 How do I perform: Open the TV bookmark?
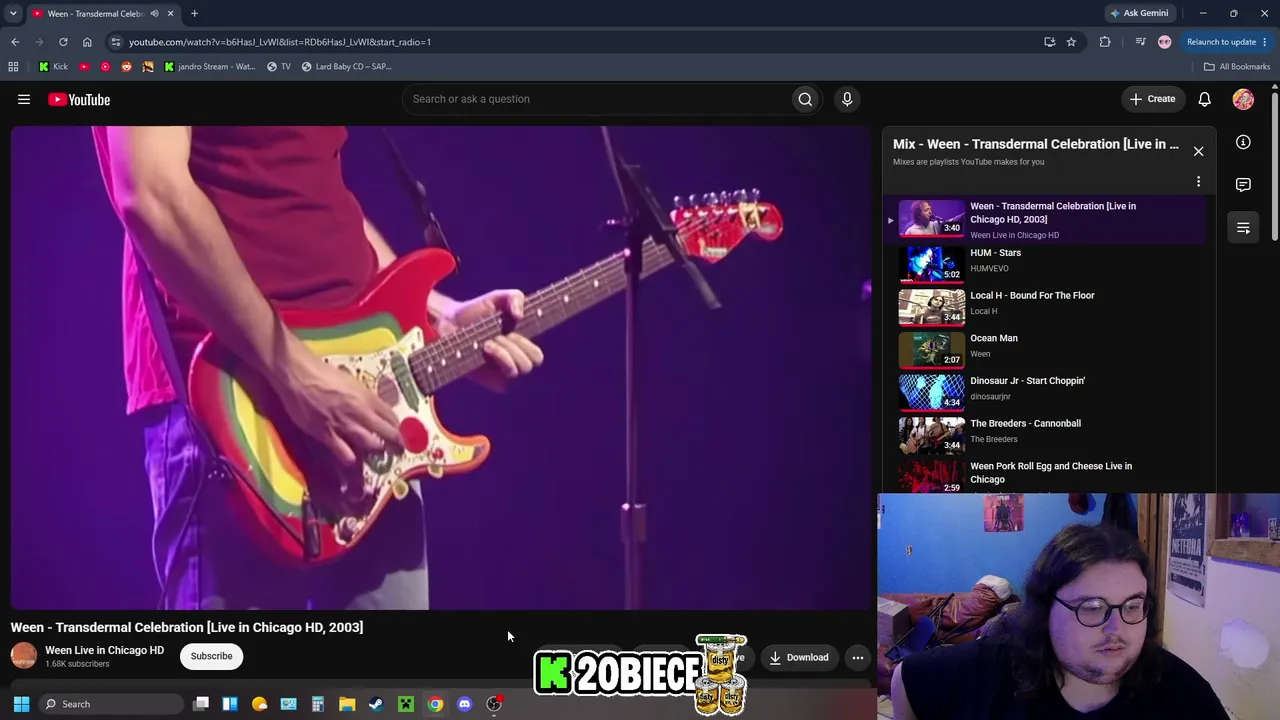tap(279, 67)
